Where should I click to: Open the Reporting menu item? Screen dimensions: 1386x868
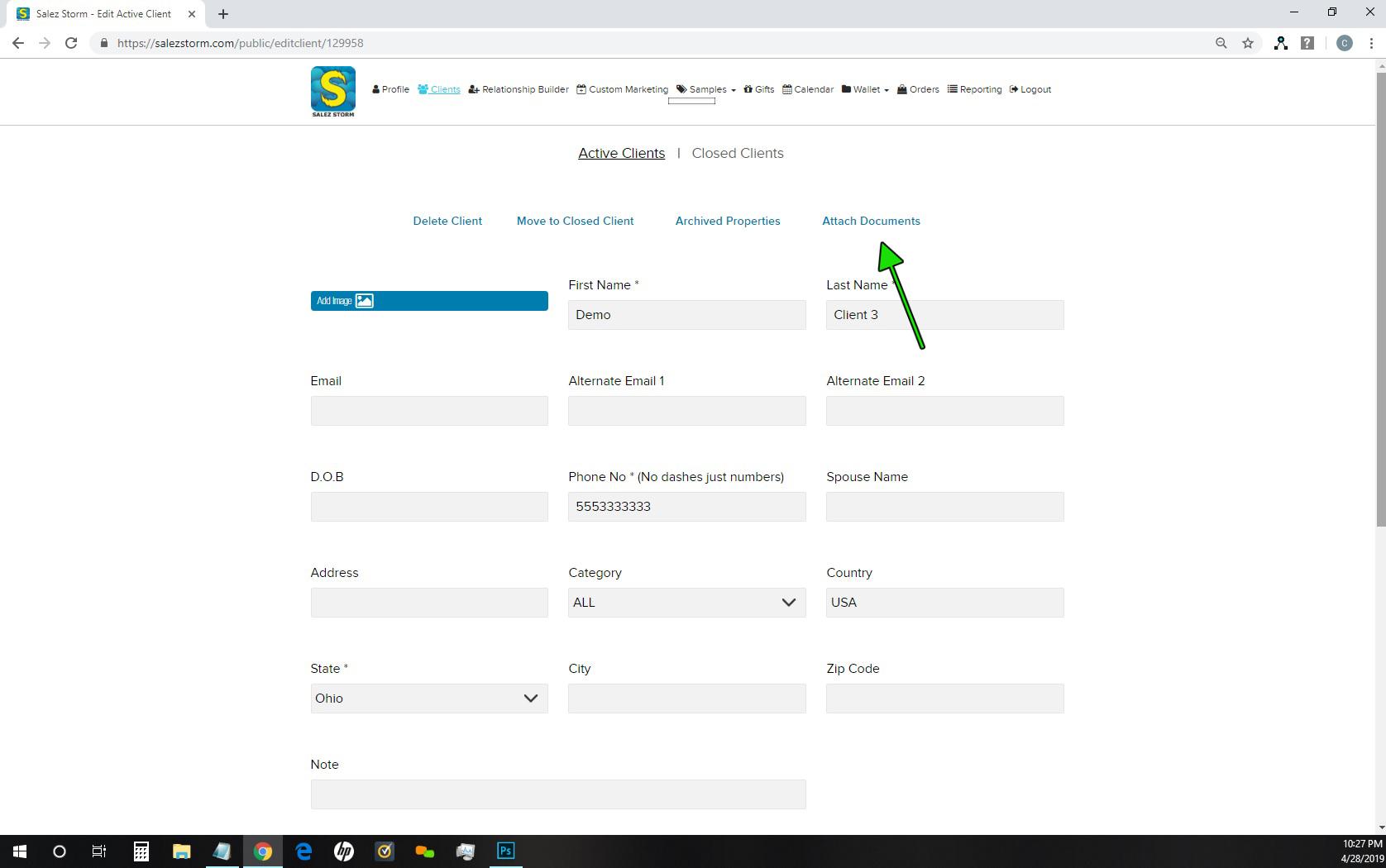(x=974, y=89)
